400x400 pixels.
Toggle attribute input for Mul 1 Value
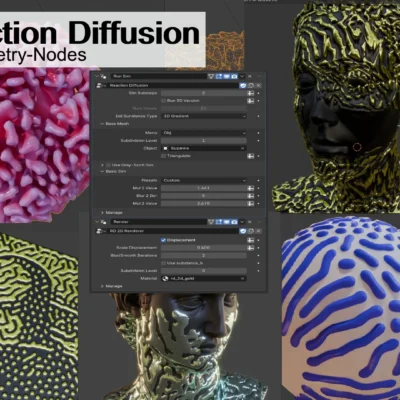click(251, 188)
